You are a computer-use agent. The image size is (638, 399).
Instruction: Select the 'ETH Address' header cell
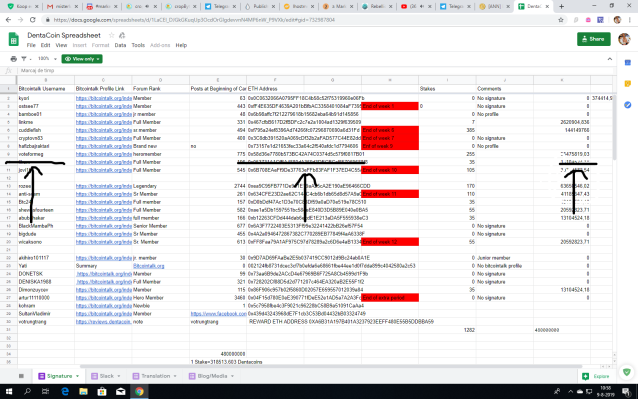[275, 89]
